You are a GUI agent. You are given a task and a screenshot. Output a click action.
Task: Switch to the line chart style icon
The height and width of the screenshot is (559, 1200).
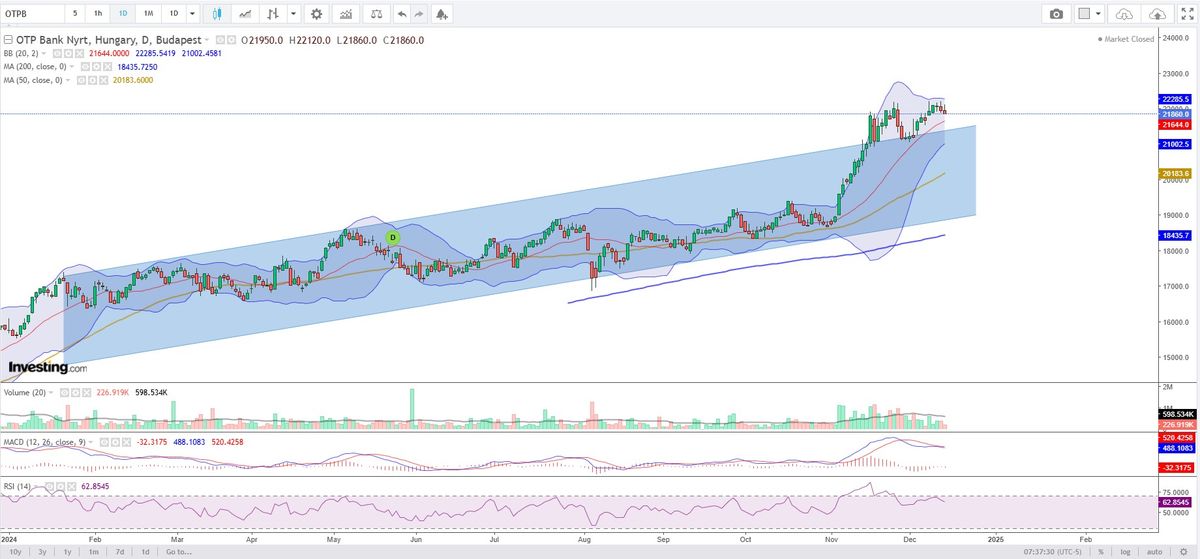245,14
